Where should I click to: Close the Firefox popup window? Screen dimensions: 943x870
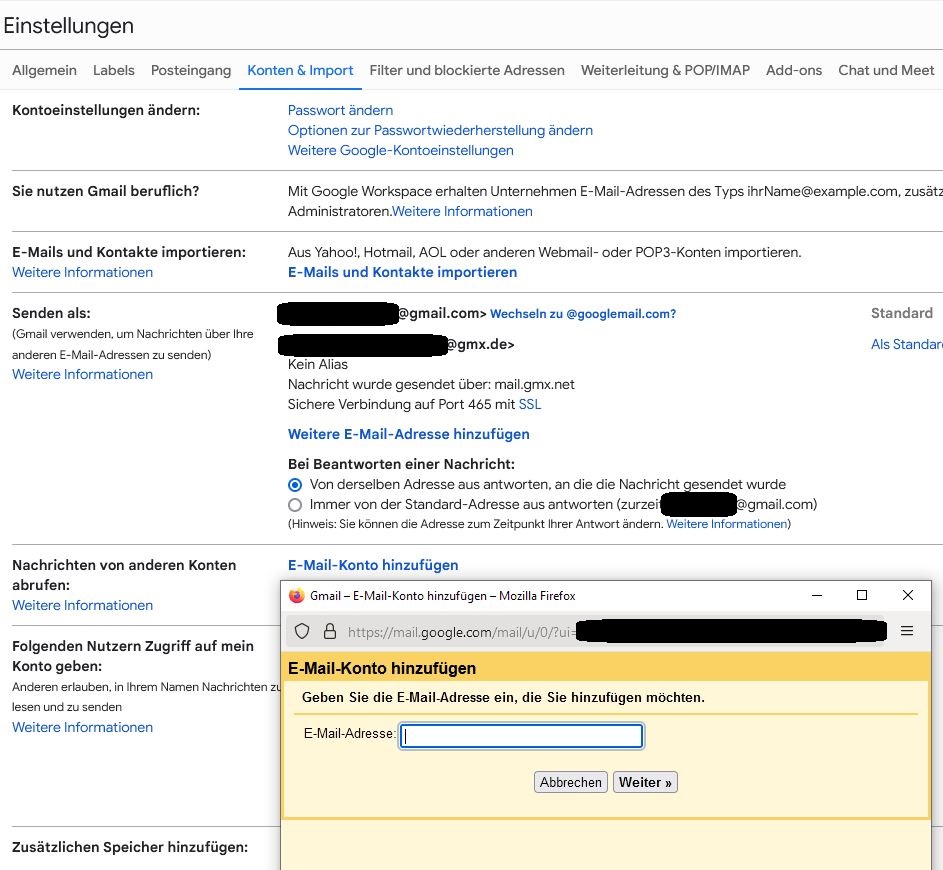(x=908, y=595)
